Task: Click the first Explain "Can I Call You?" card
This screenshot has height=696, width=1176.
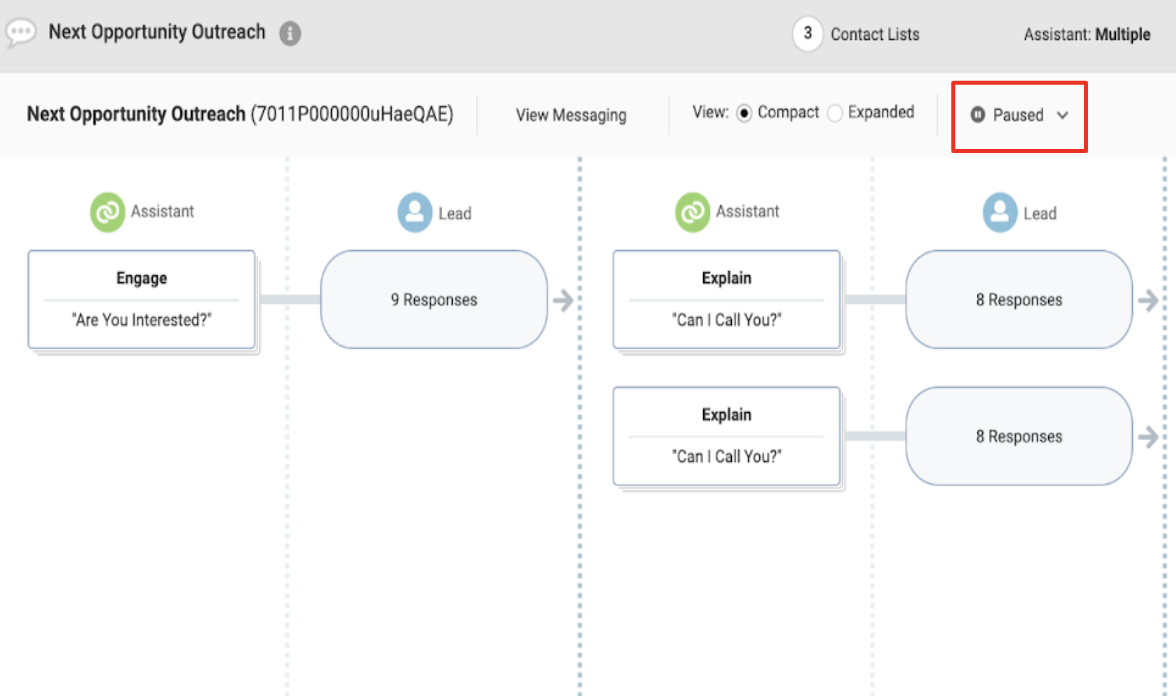Action: (727, 299)
